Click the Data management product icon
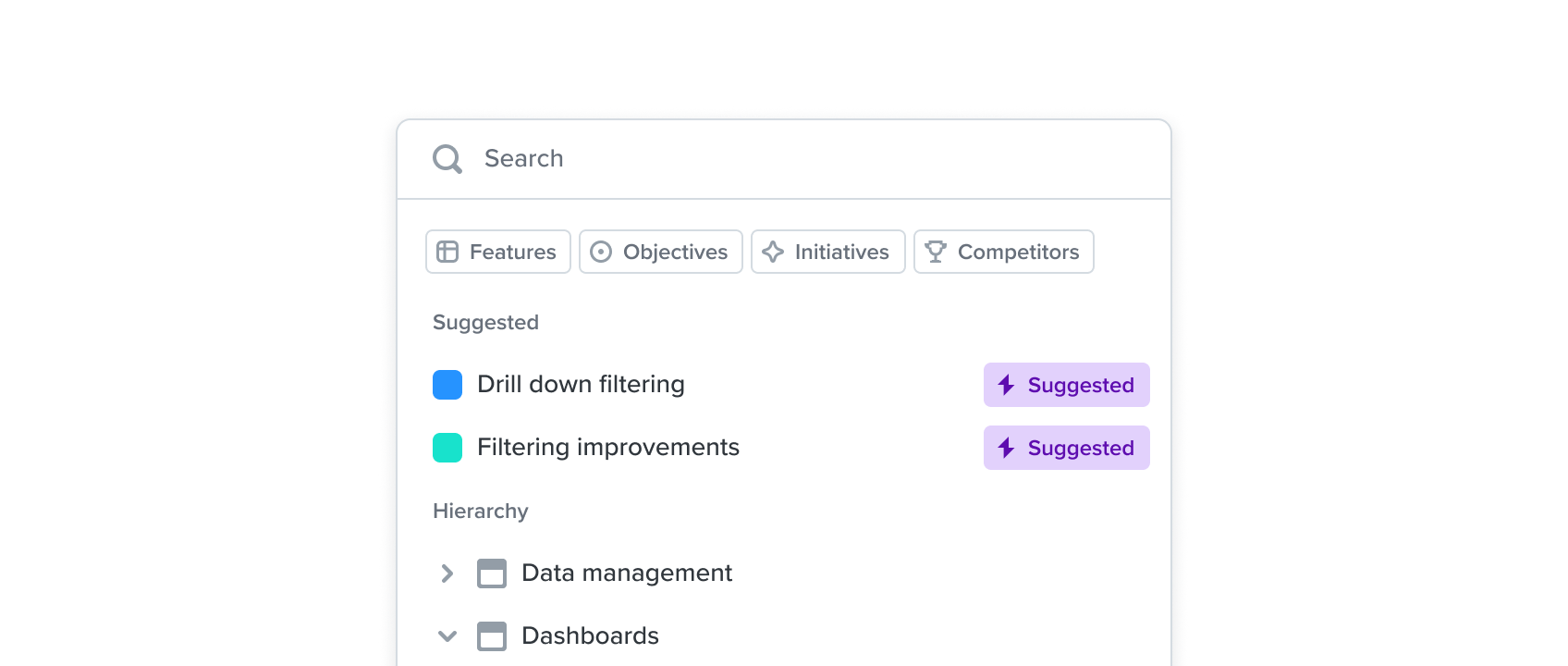The width and height of the screenshot is (1568, 666). coord(492,573)
